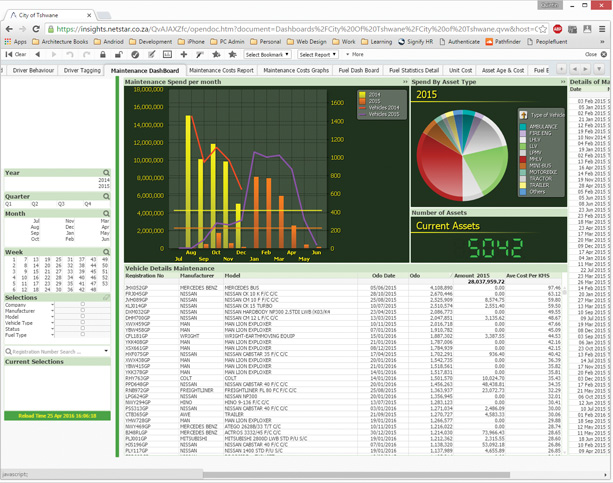
Task: Toggle the Manufacturer selection indicator
Action: (x=82, y=310)
